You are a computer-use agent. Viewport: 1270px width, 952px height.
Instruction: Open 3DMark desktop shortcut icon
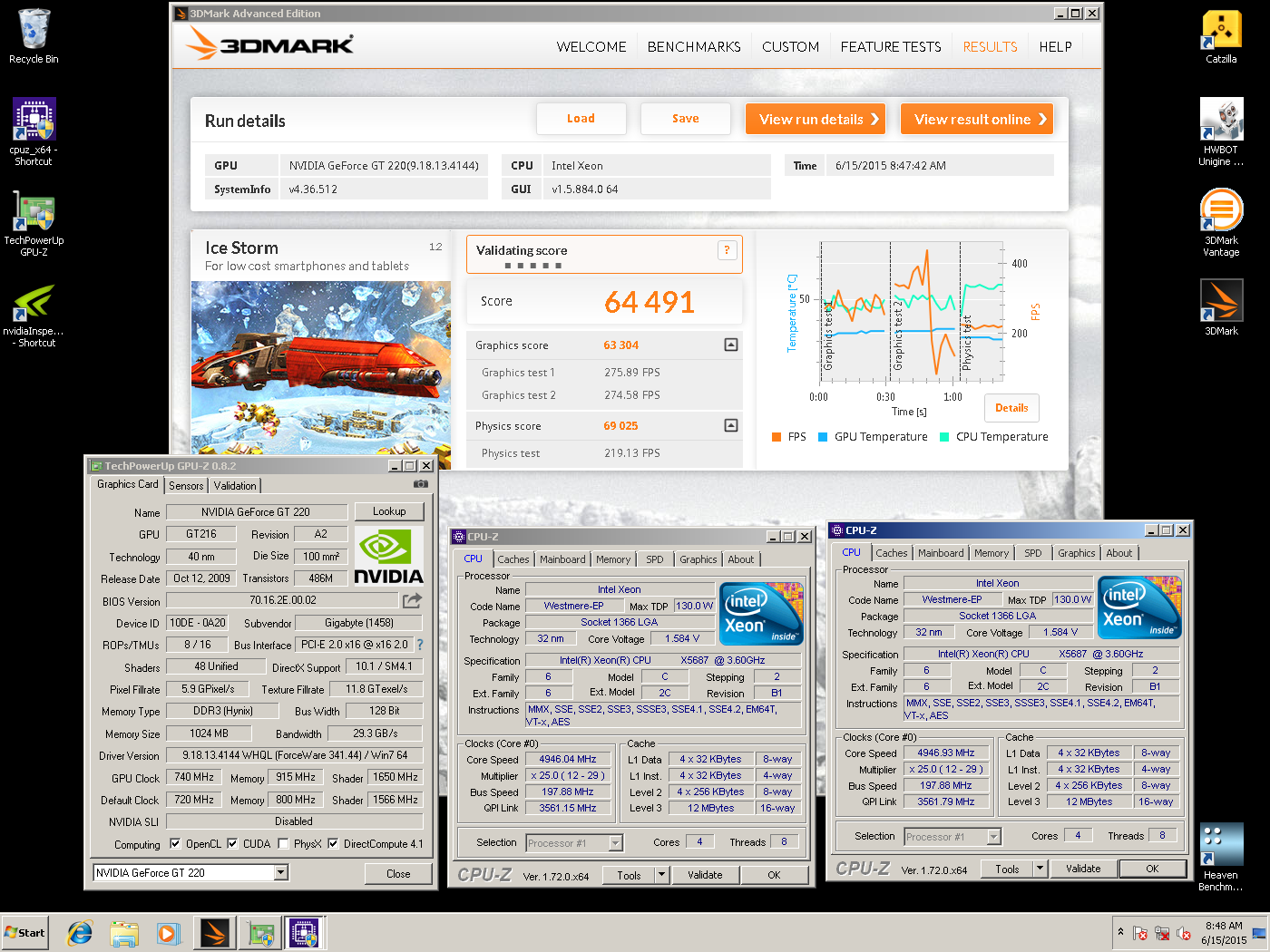[1221, 307]
